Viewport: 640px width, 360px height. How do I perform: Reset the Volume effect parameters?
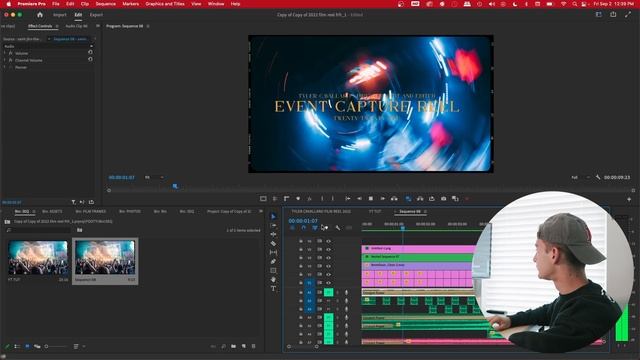[x=90, y=52]
